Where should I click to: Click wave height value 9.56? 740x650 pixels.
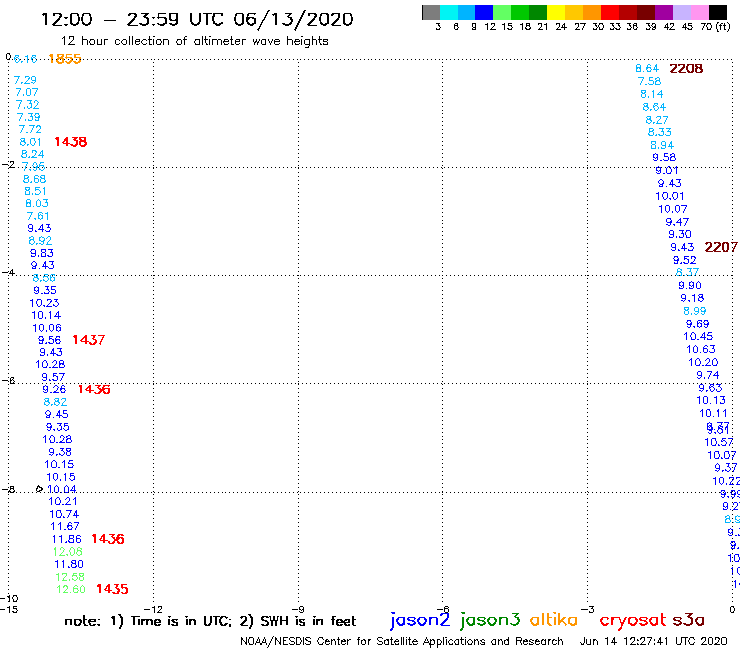[50, 340]
